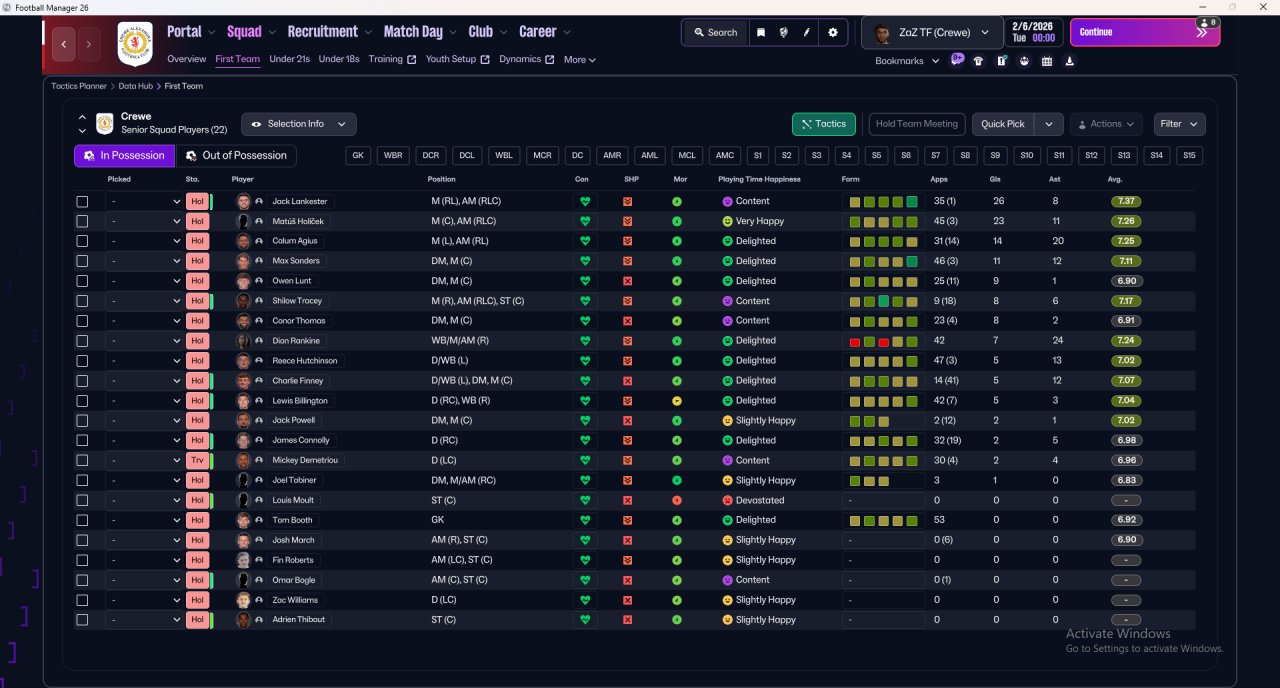
Task: Open the calendar icon in bookmarks bar
Action: click(x=1047, y=61)
